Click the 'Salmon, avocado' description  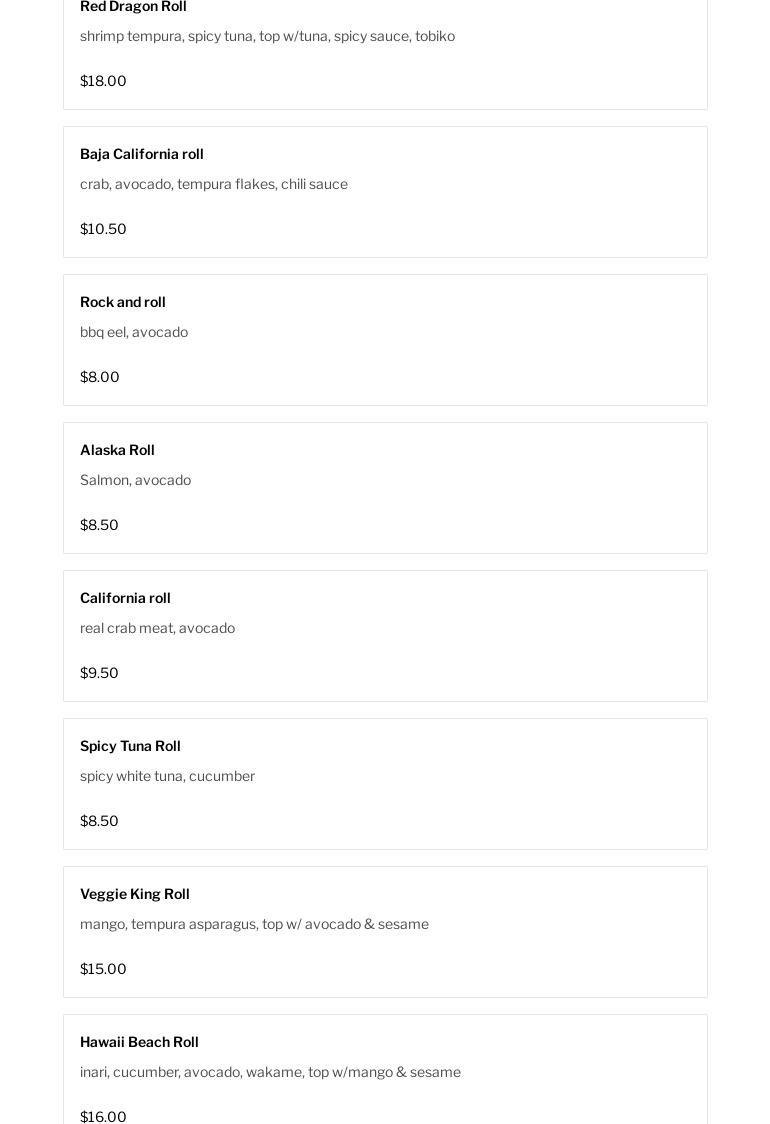[135, 480]
